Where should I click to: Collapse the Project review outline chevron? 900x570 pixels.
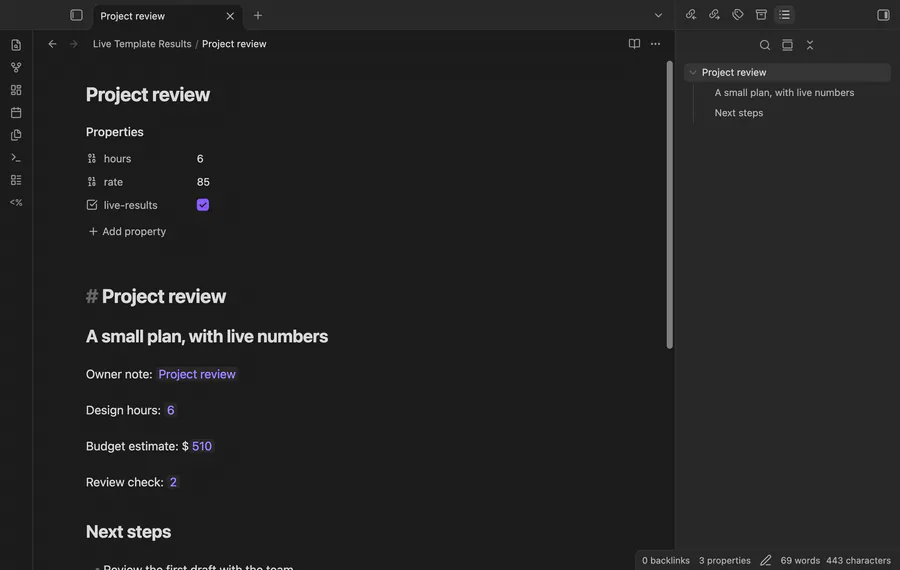pyautogui.click(x=693, y=72)
